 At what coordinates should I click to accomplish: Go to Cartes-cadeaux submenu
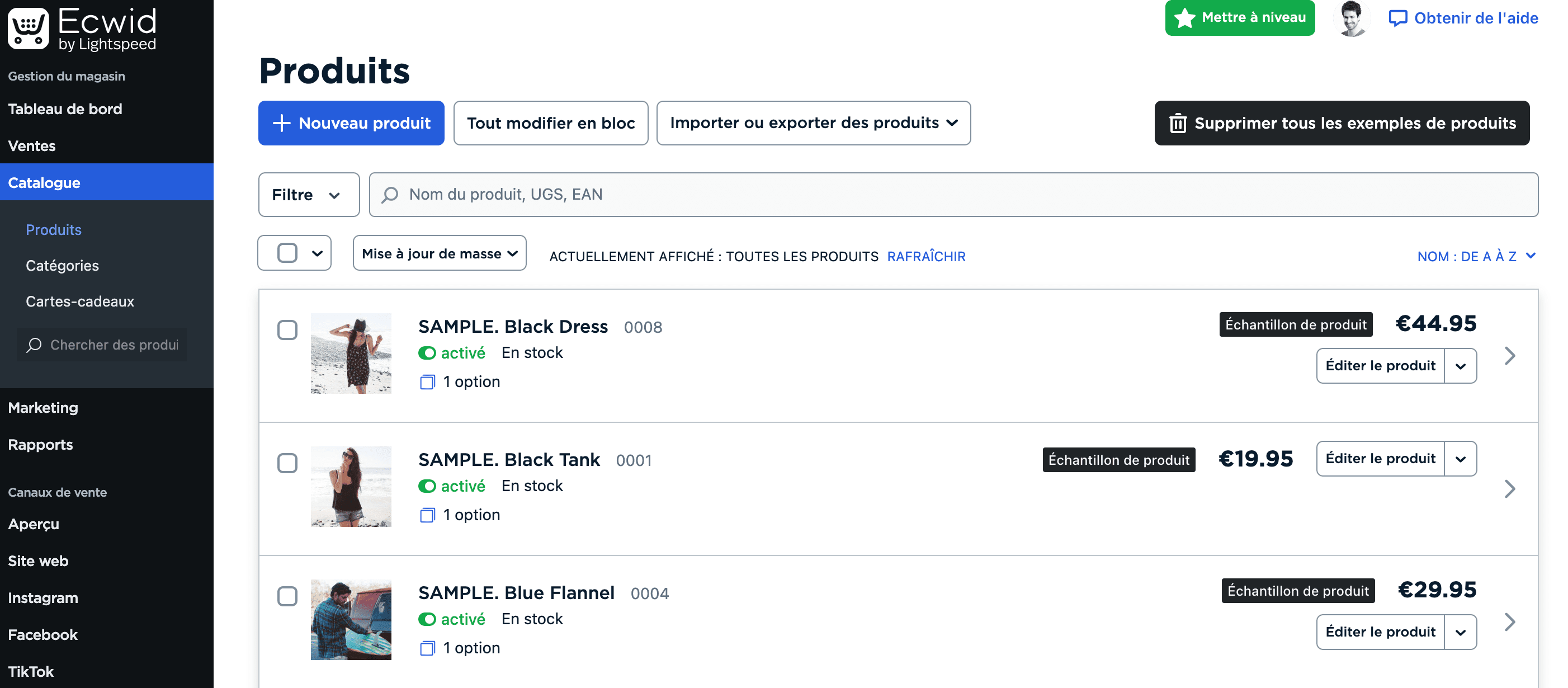[x=80, y=301]
